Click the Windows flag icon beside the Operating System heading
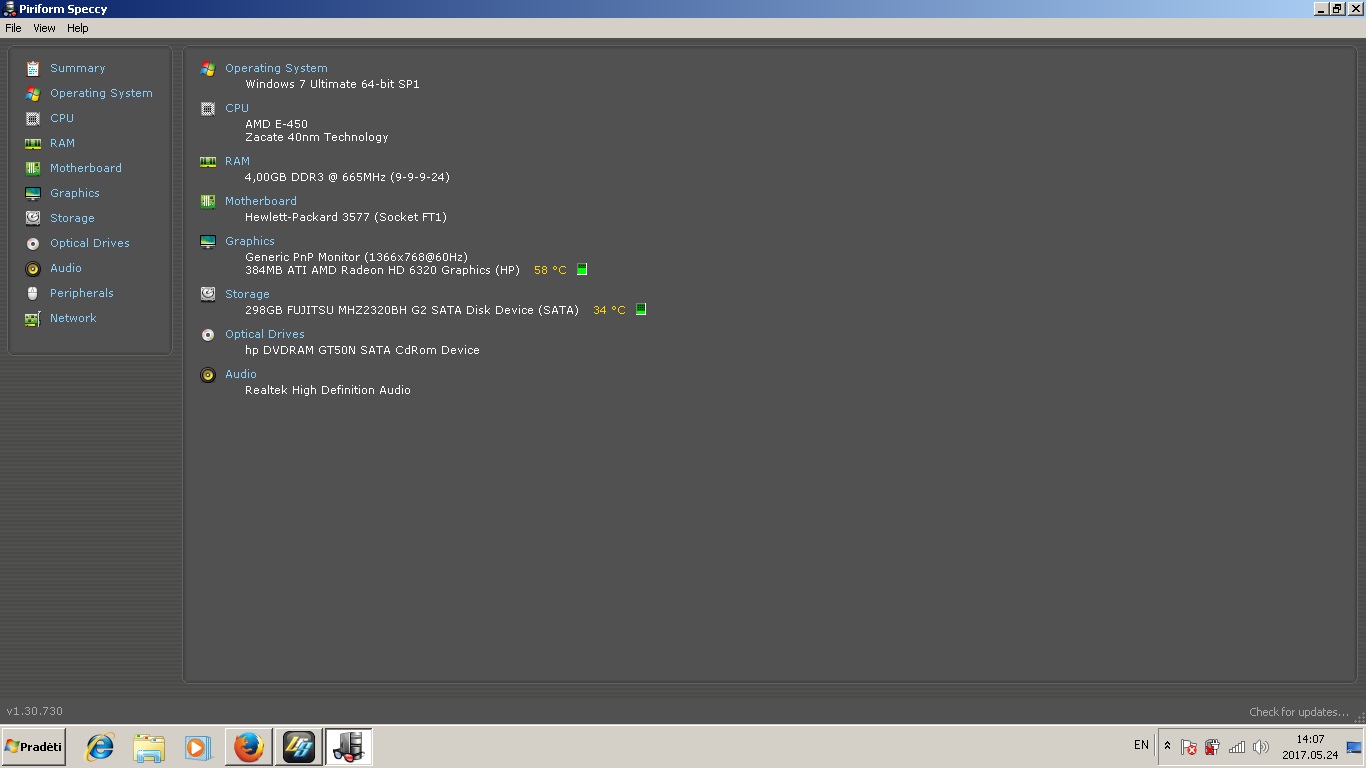The image size is (1366, 768). [208, 68]
